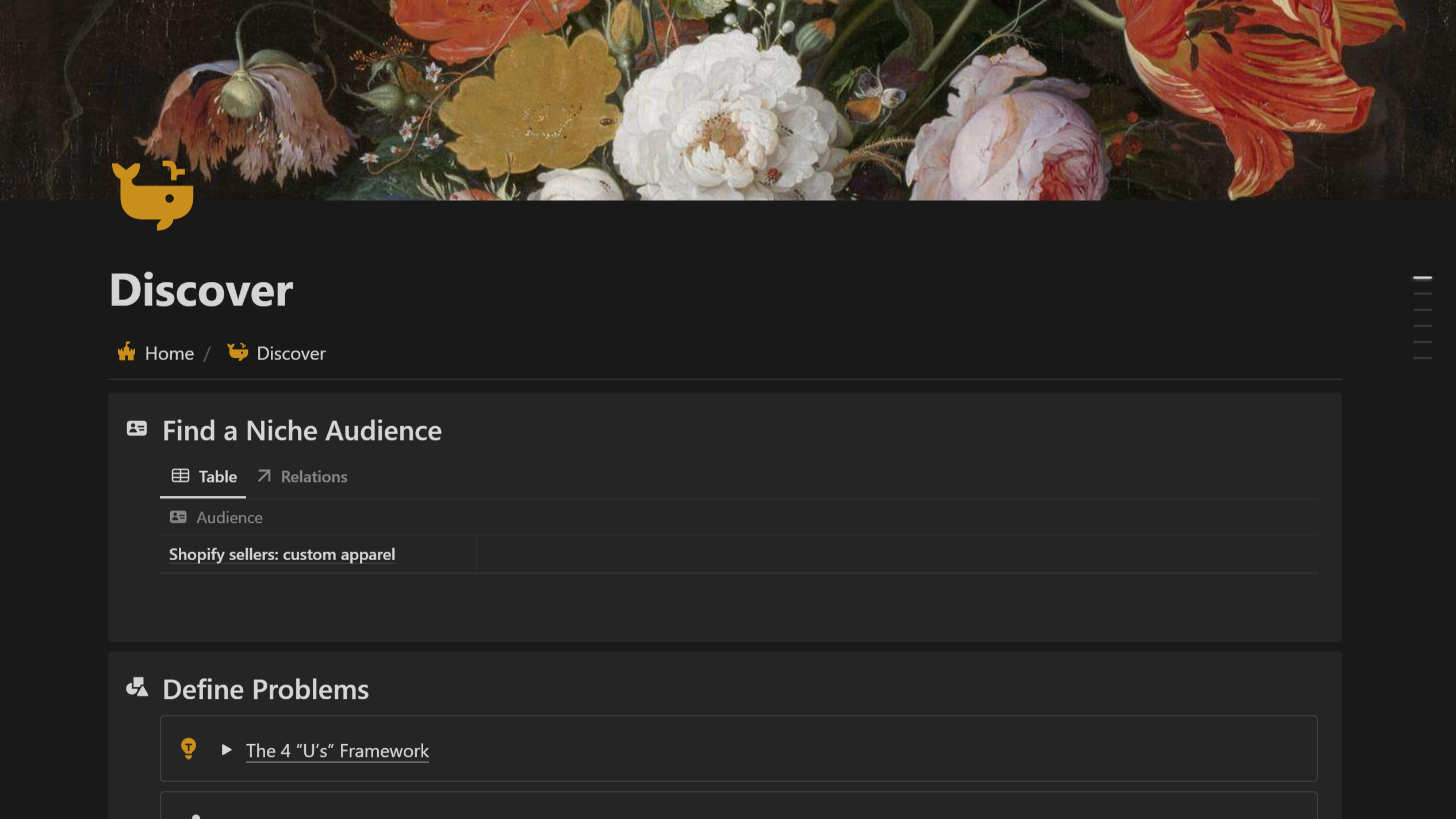Image resolution: width=1456 pixels, height=819 pixels.
Task: Click the castle icon beside Home
Action: [x=127, y=352]
